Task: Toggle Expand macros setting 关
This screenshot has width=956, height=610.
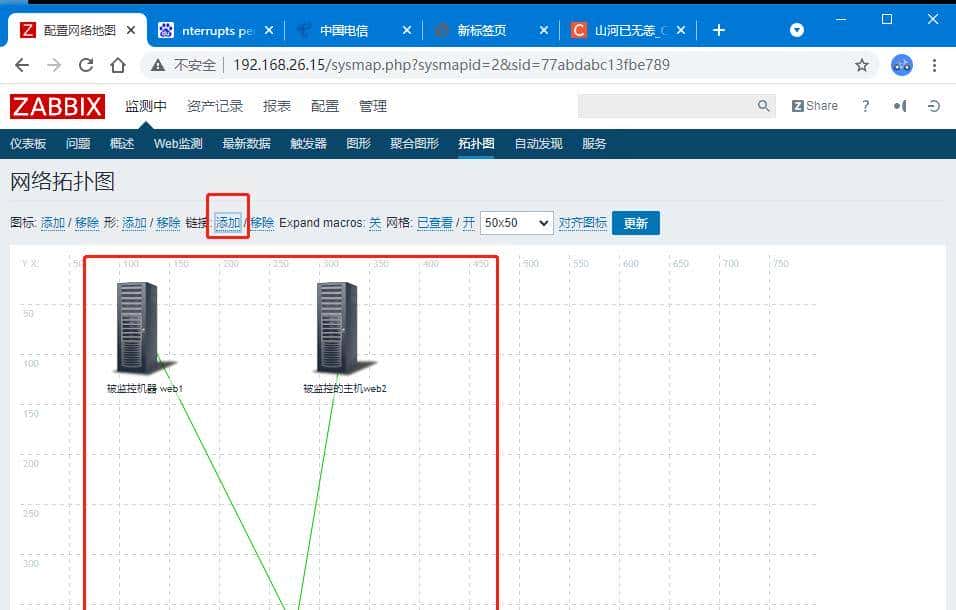Action: click(x=374, y=221)
